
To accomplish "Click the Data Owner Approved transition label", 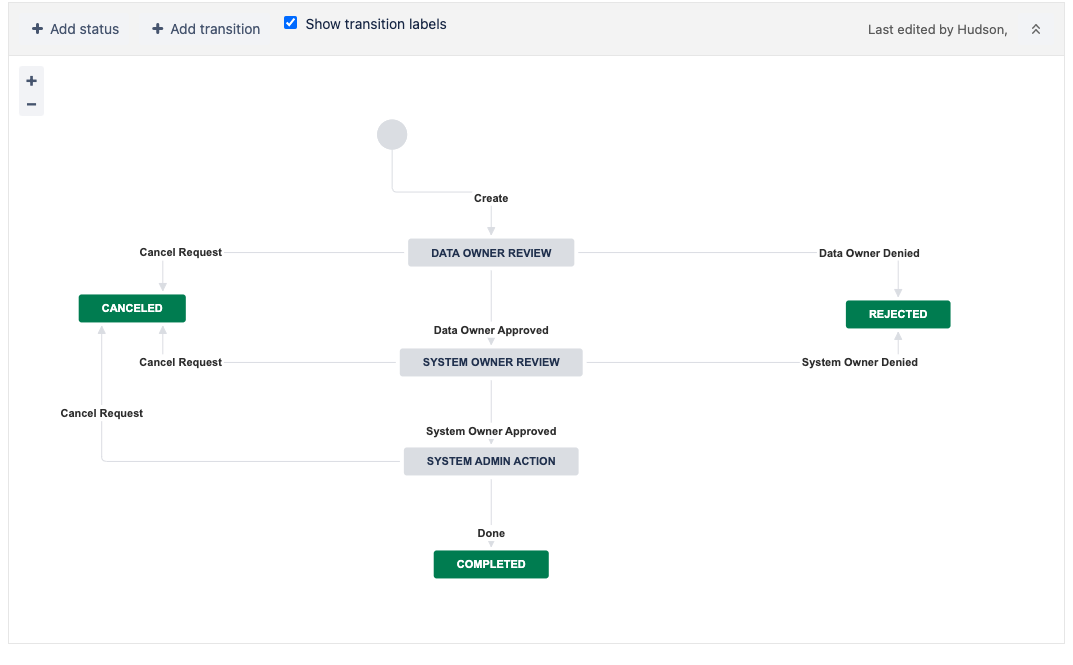I will (491, 330).
